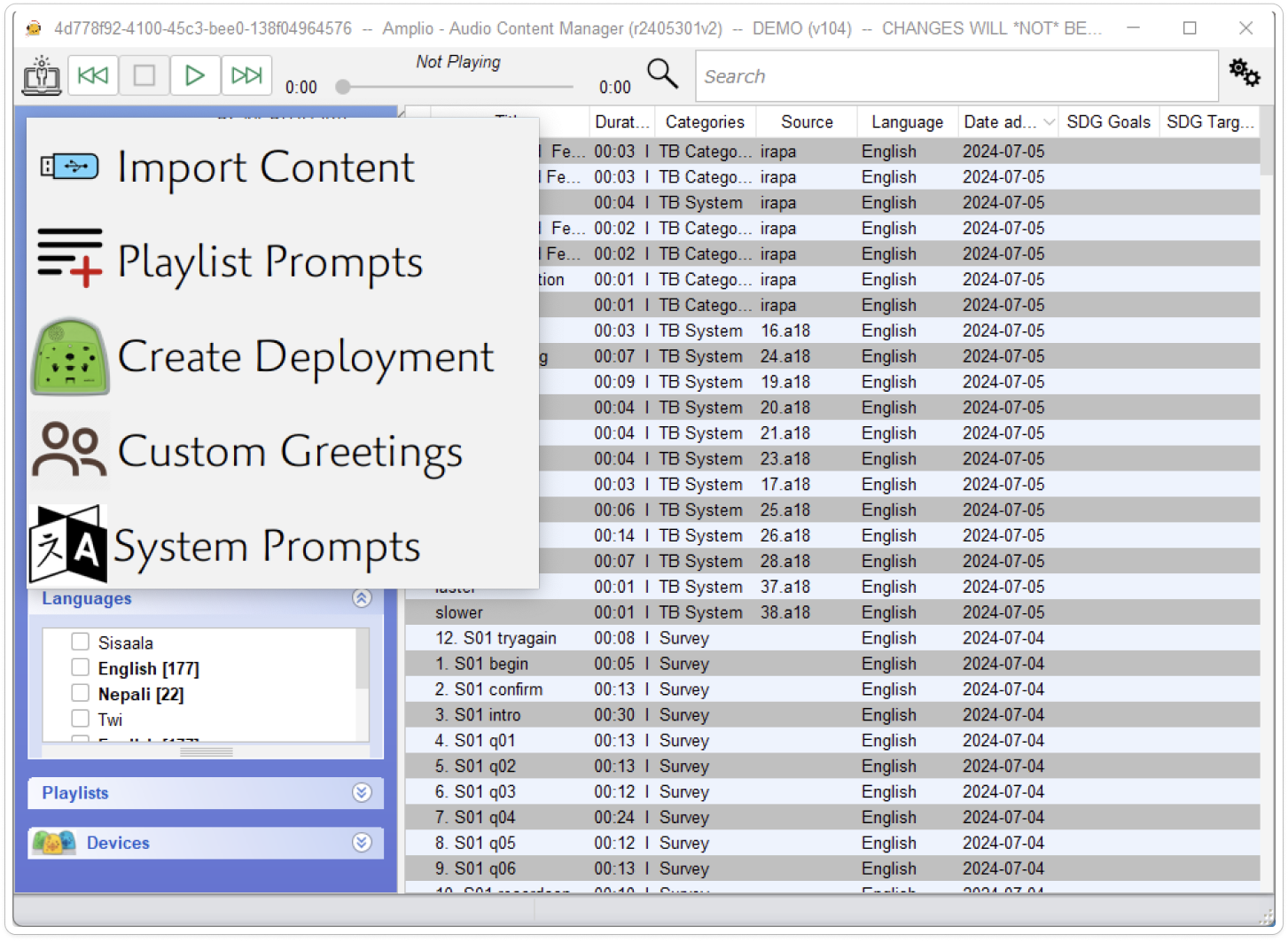Collapse the Languages panel
1288x942 pixels.
pyautogui.click(x=362, y=598)
